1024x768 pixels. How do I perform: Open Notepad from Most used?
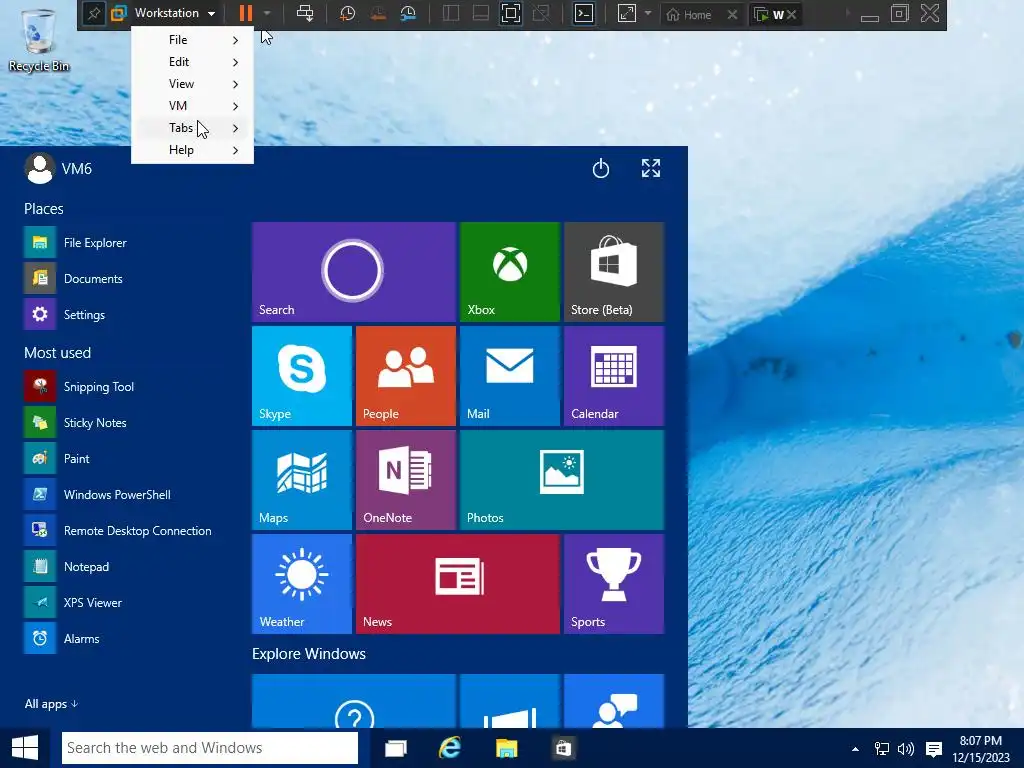[x=67, y=566]
